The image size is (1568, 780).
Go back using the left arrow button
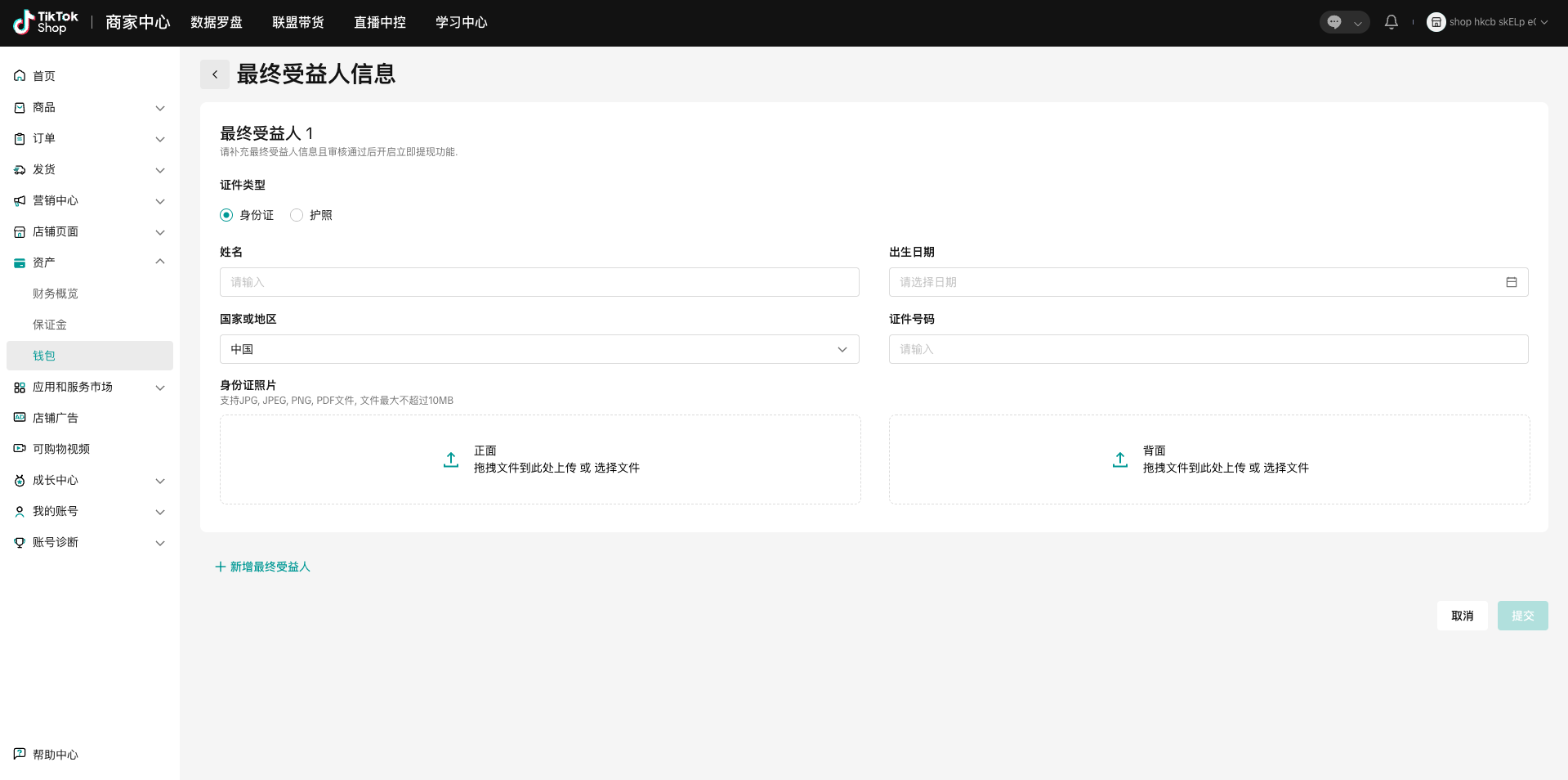(x=215, y=74)
